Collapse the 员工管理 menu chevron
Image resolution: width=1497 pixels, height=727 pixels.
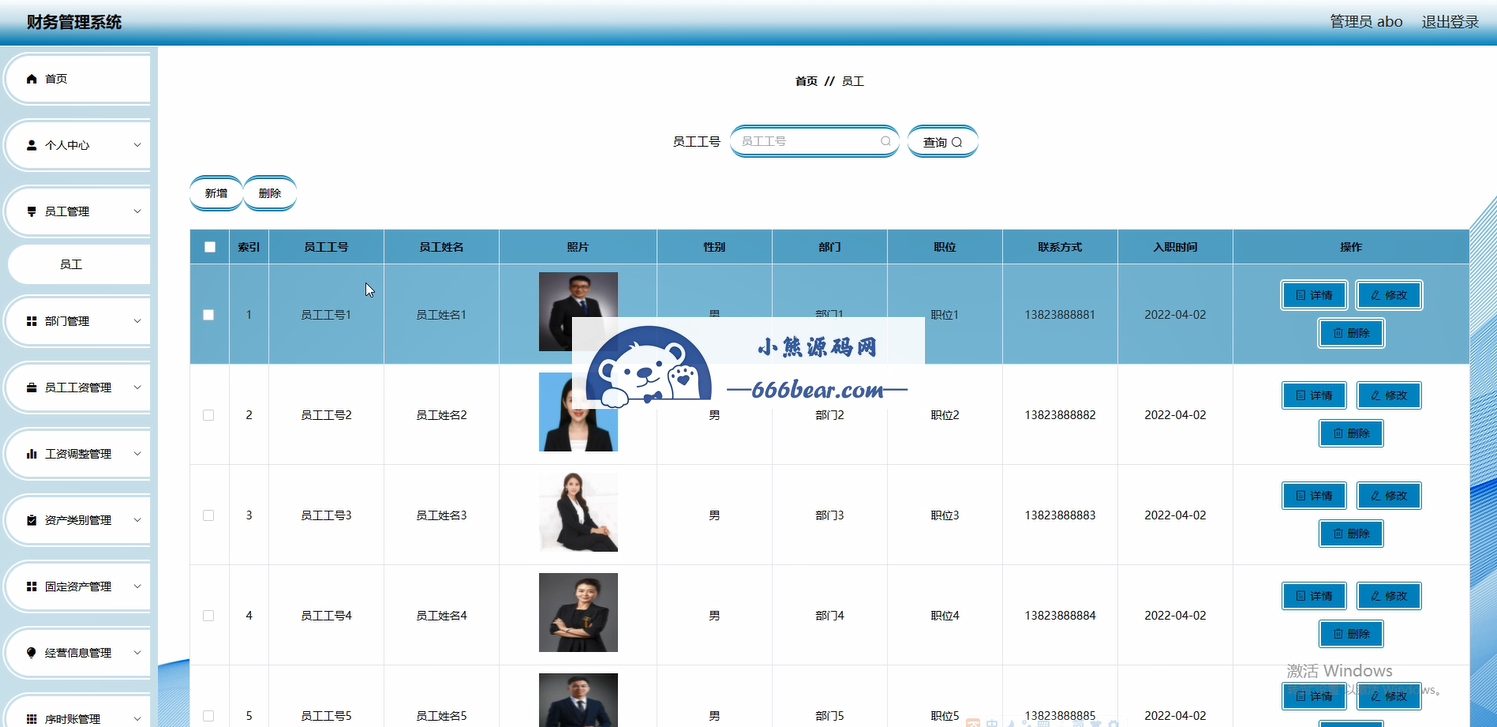point(137,211)
